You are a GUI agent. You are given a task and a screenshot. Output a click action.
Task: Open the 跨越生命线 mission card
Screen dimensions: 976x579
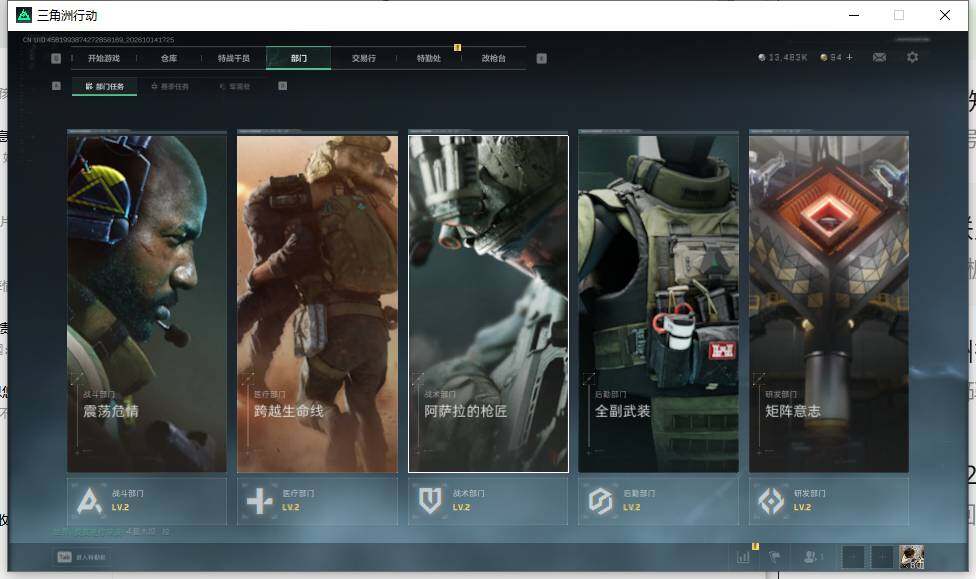click(x=317, y=304)
